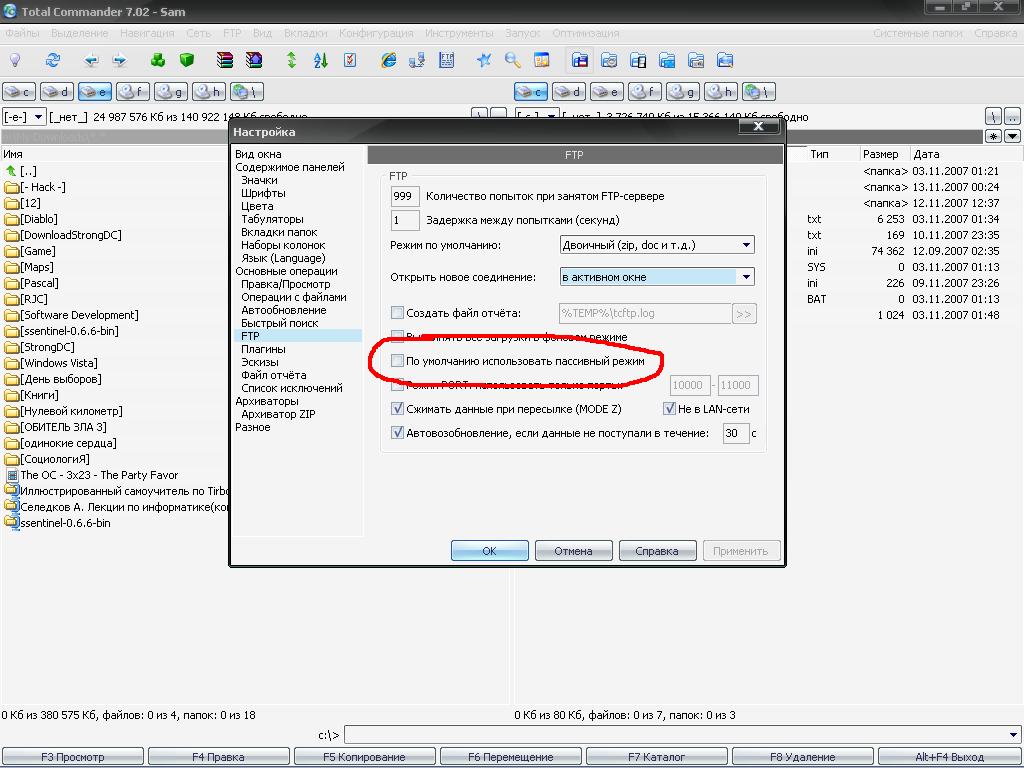Sort right panel by Дата column header
Image resolution: width=1024 pixels, height=768 pixels.
[x=926, y=154]
